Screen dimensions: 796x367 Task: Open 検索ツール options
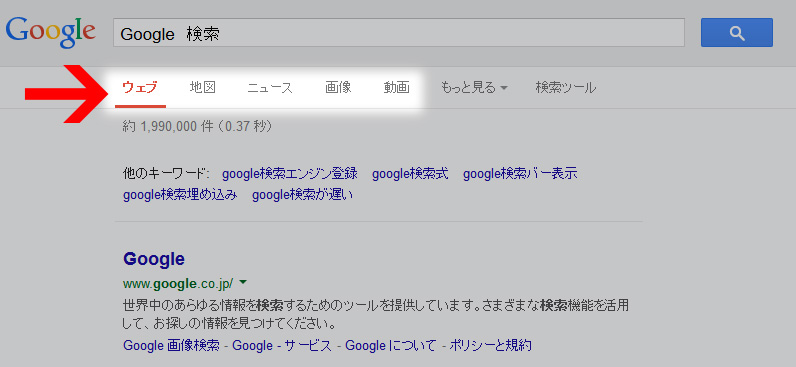(566, 88)
